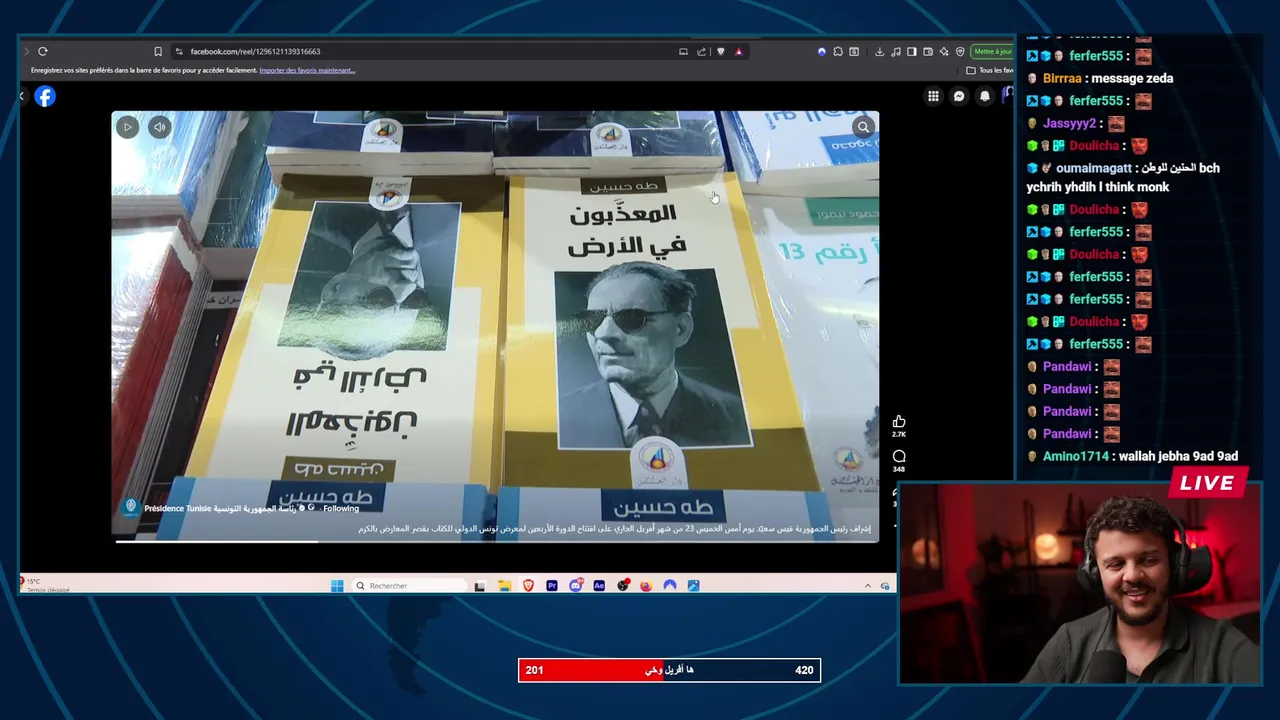The image size is (1280, 720).
Task: Open Messenger from the Facebook header
Action: (x=959, y=96)
